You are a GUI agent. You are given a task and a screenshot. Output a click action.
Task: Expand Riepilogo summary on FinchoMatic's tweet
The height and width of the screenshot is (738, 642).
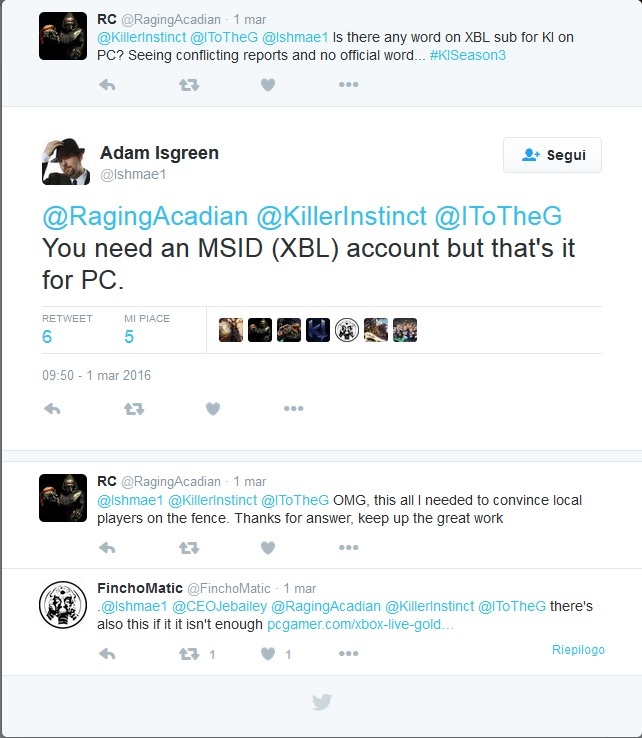(578, 650)
